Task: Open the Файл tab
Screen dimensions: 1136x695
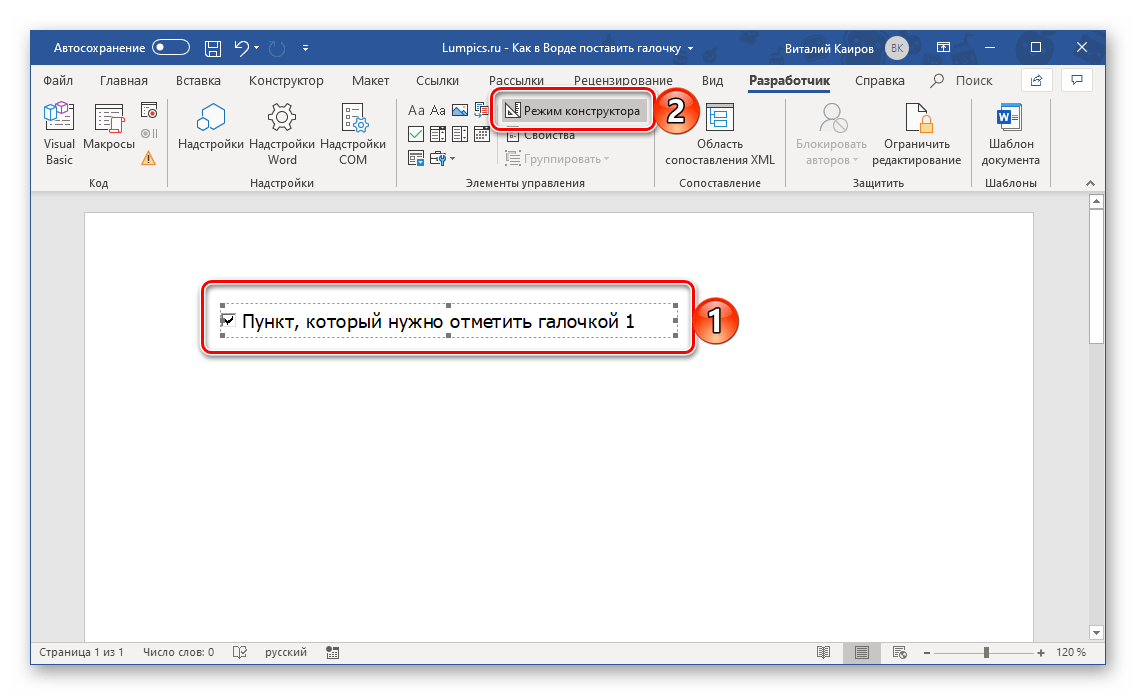Action: click(58, 80)
